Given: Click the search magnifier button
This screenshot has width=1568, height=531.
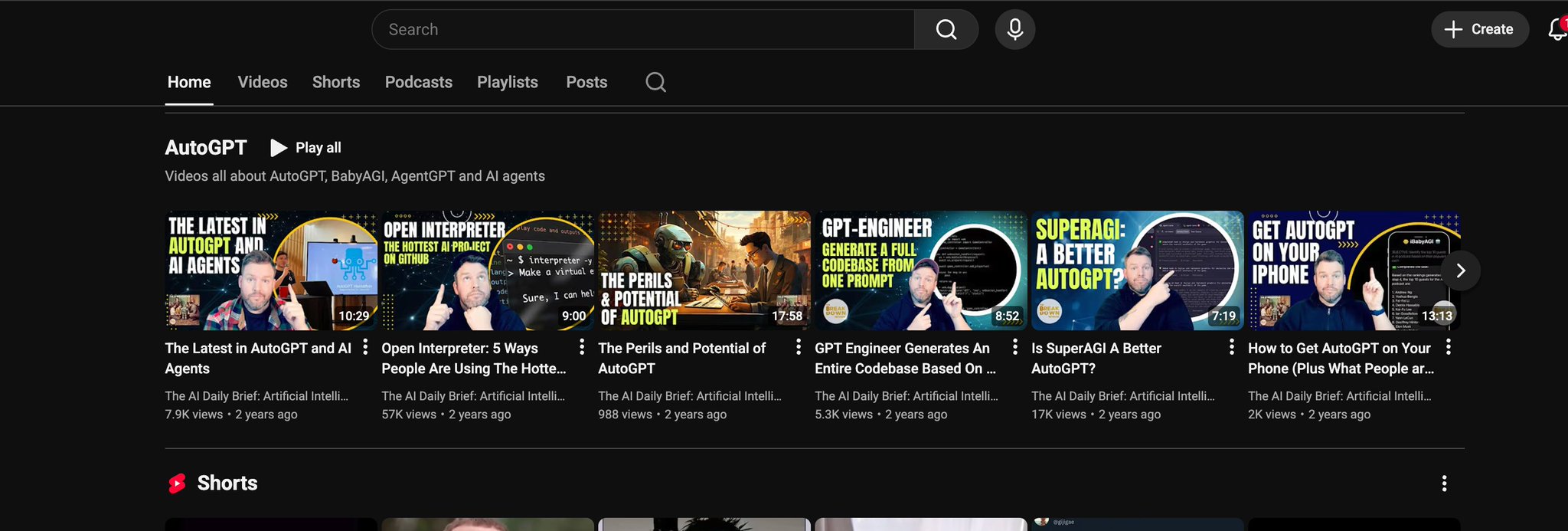Looking at the screenshot, I should point(946,29).
